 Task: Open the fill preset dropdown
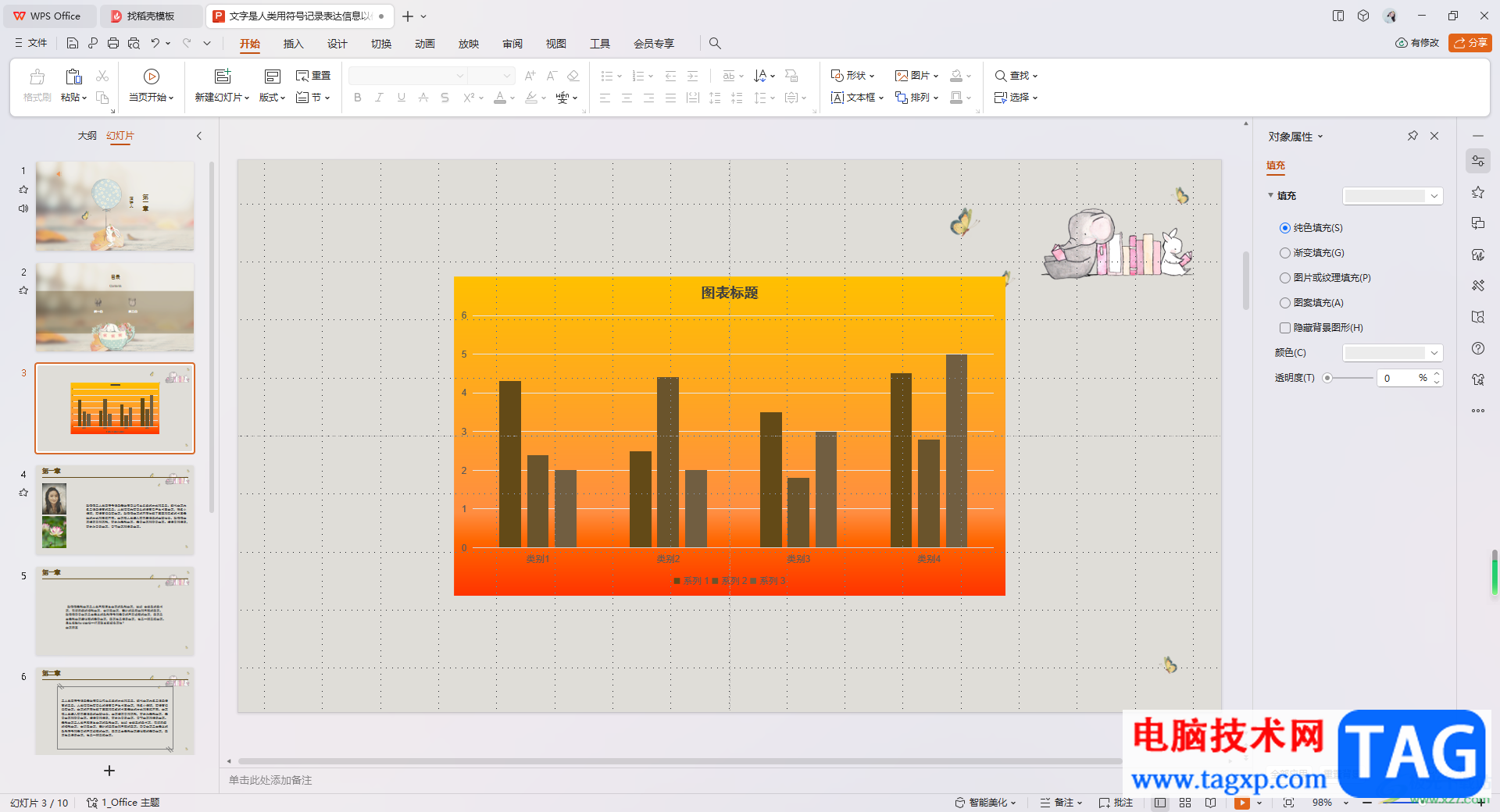(1392, 196)
